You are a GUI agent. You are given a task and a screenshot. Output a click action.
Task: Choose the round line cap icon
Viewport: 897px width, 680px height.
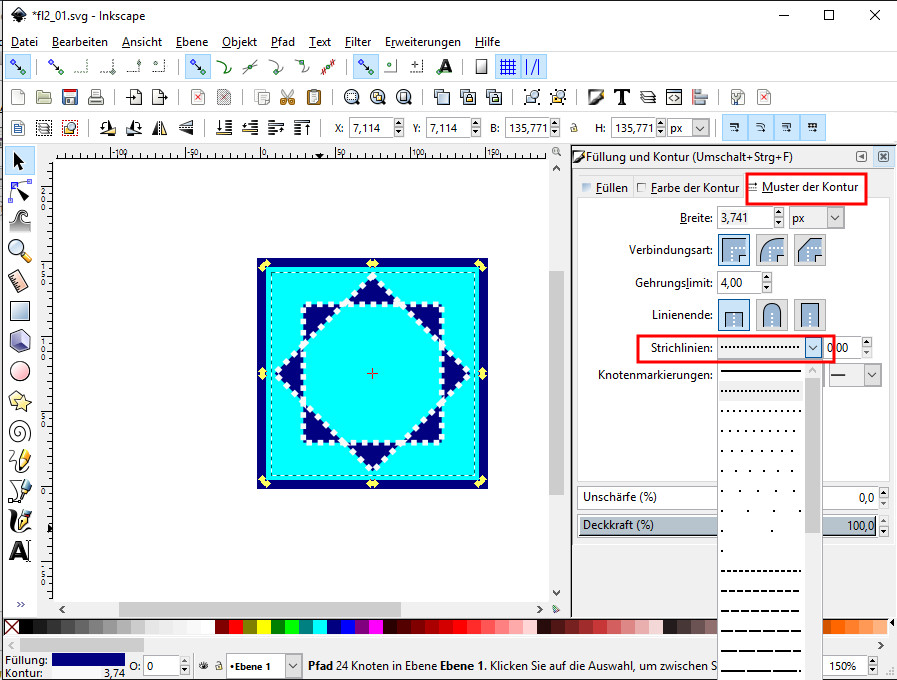[772, 315]
